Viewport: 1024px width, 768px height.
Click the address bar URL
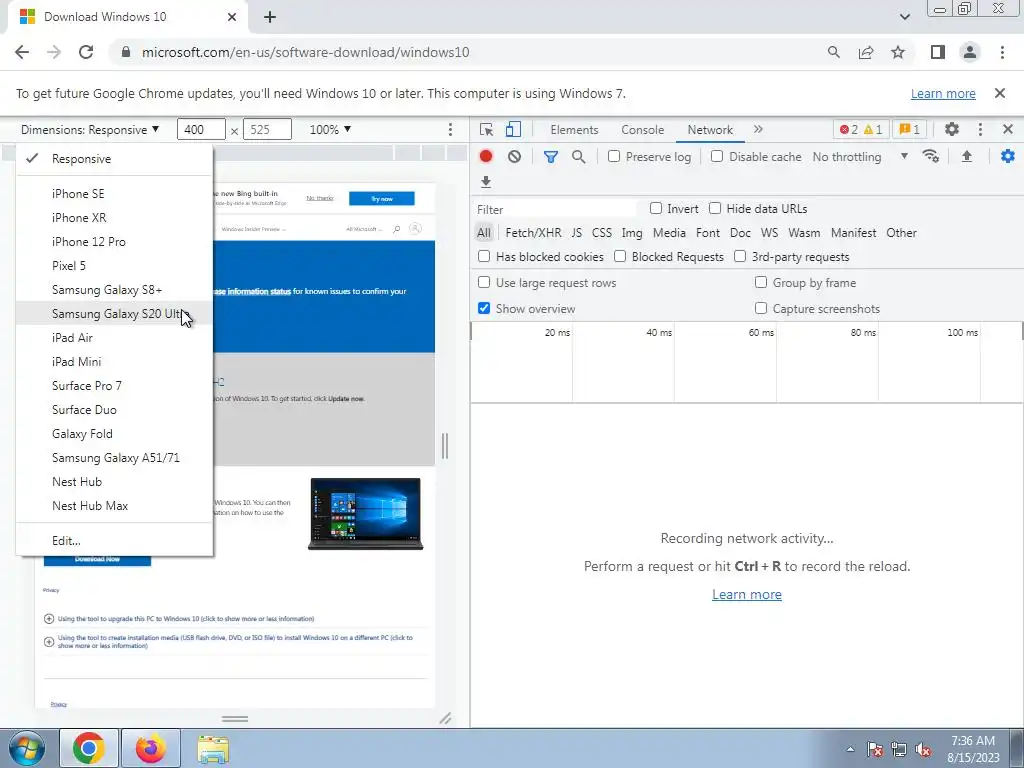tap(306, 52)
